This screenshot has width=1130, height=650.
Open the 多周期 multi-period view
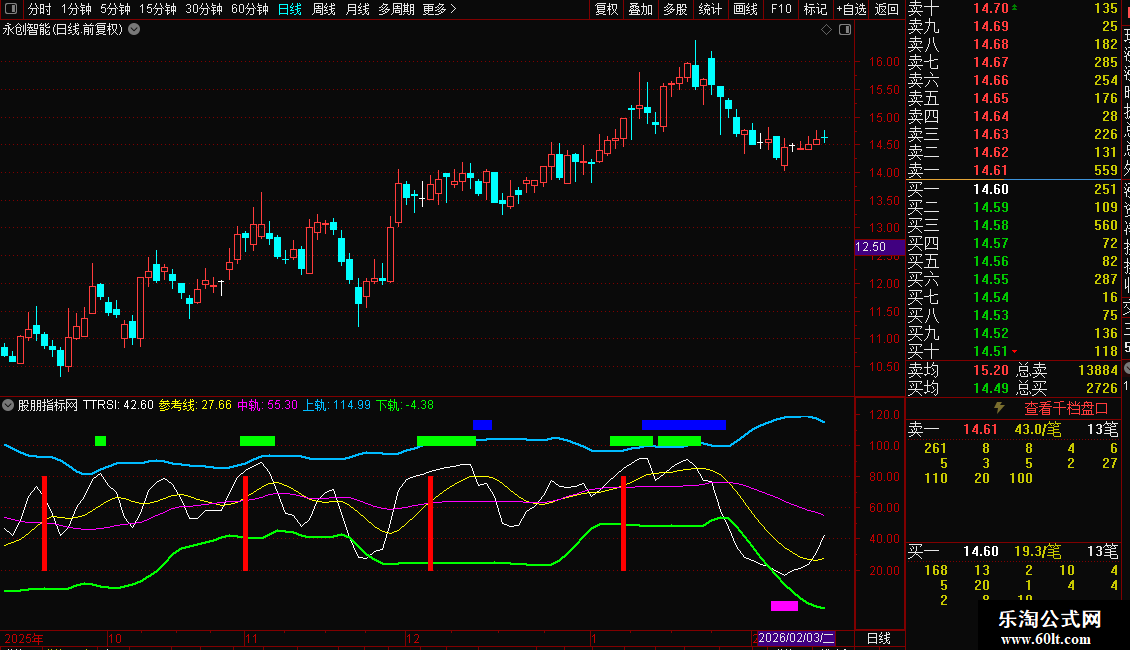click(396, 9)
